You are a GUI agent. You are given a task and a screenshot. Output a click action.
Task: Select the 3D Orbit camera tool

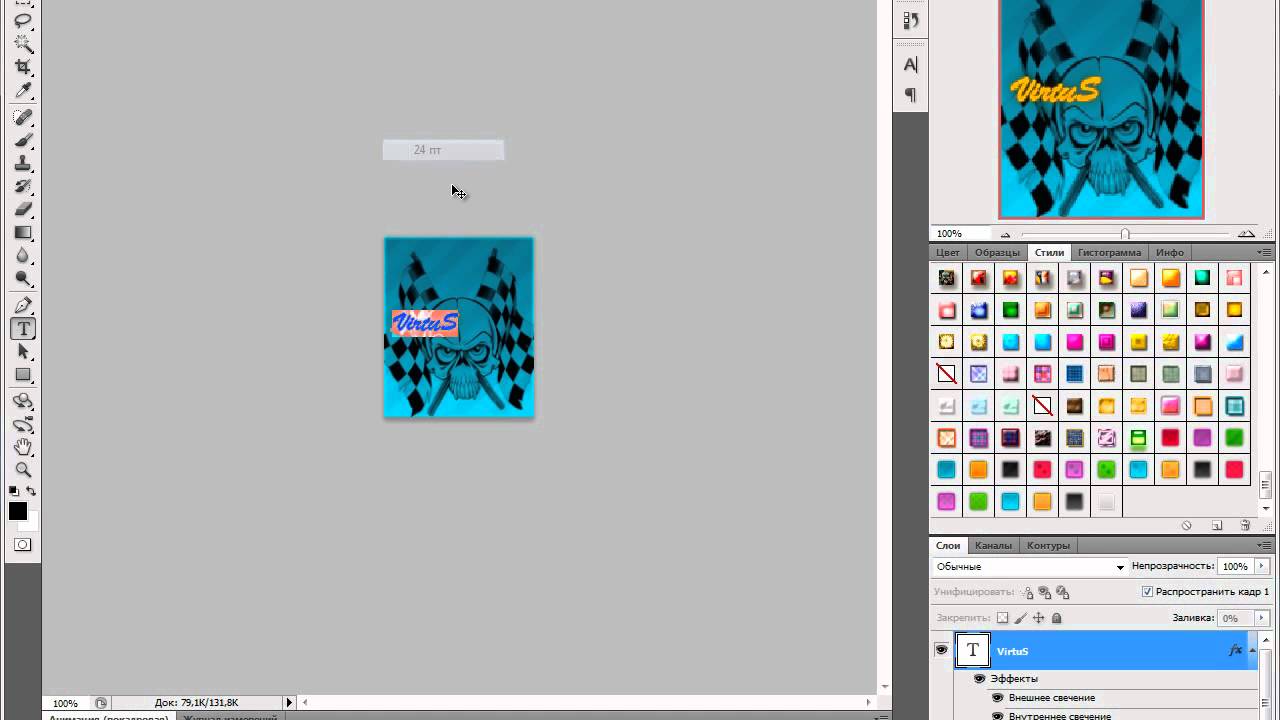(23, 424)
